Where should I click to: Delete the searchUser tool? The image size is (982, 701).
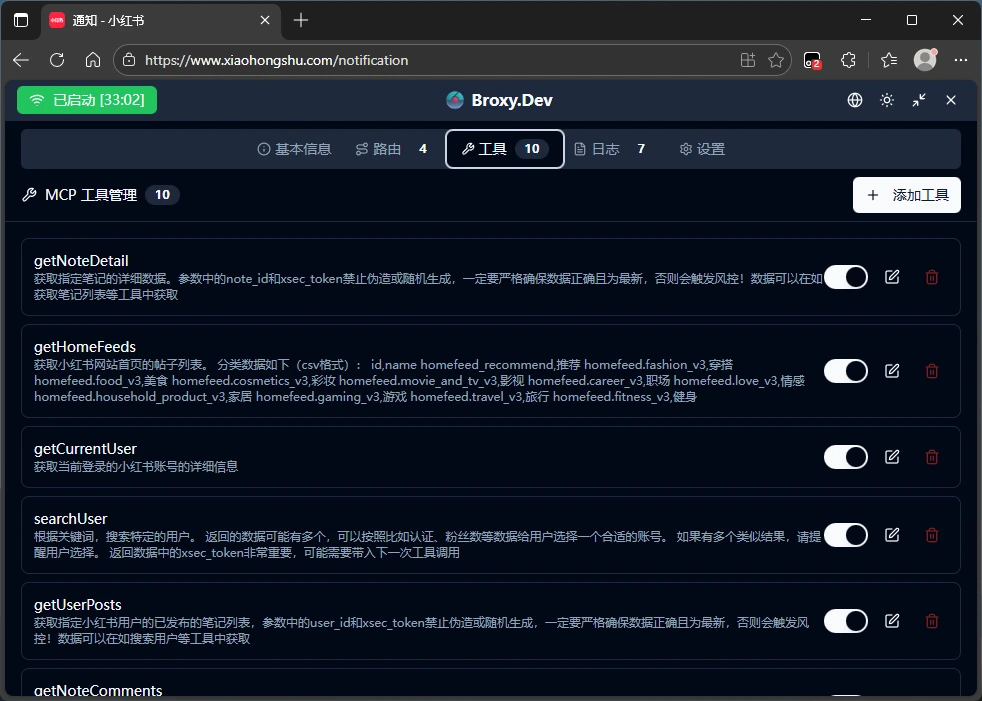point(932,535)
